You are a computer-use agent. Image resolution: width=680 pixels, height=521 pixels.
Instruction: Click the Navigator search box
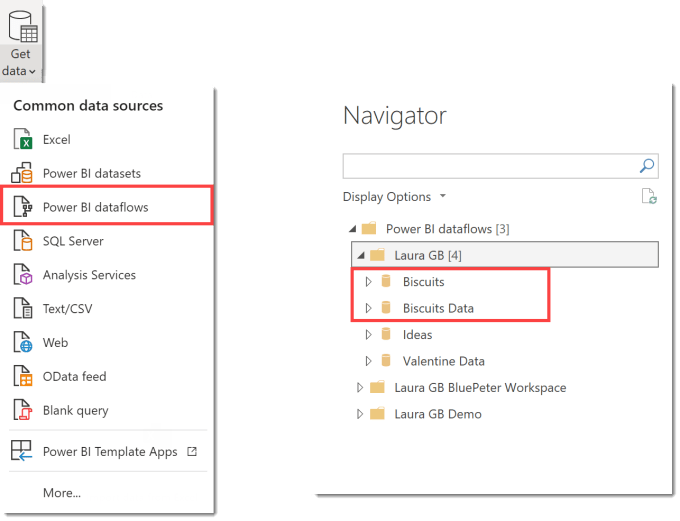coord(500,166)
